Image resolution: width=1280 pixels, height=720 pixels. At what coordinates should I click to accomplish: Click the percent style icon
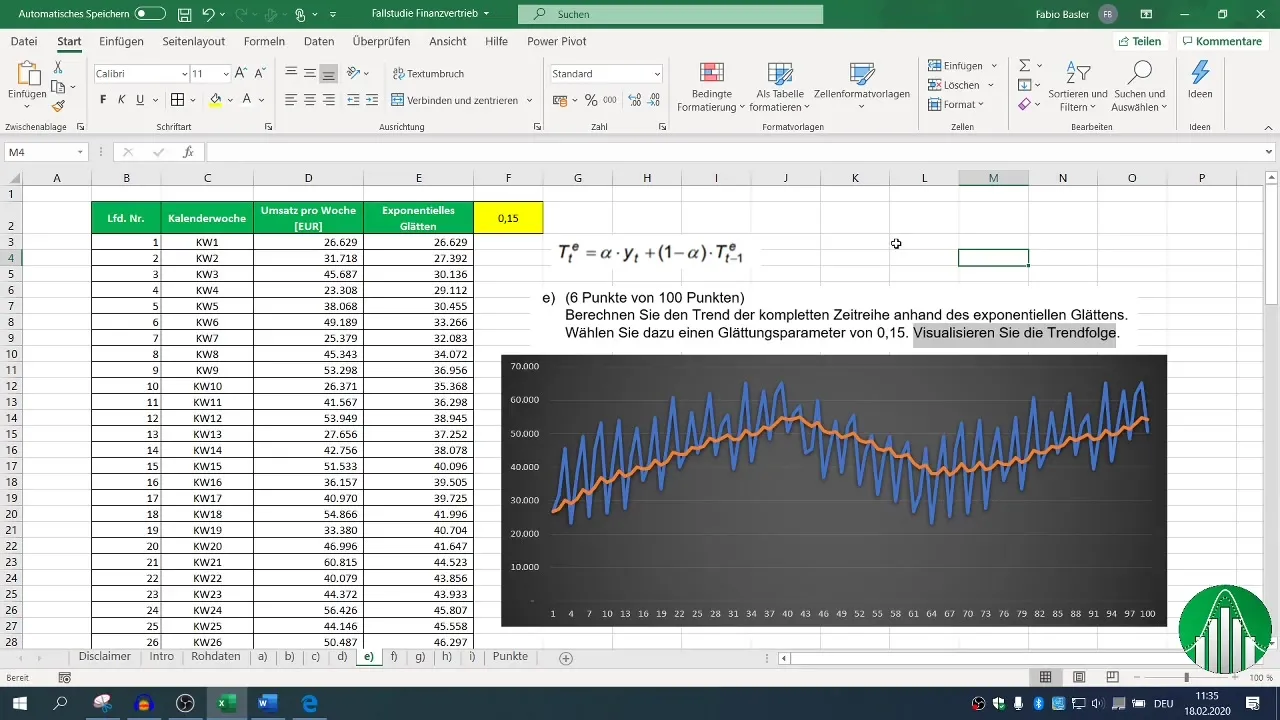point(591,100)
